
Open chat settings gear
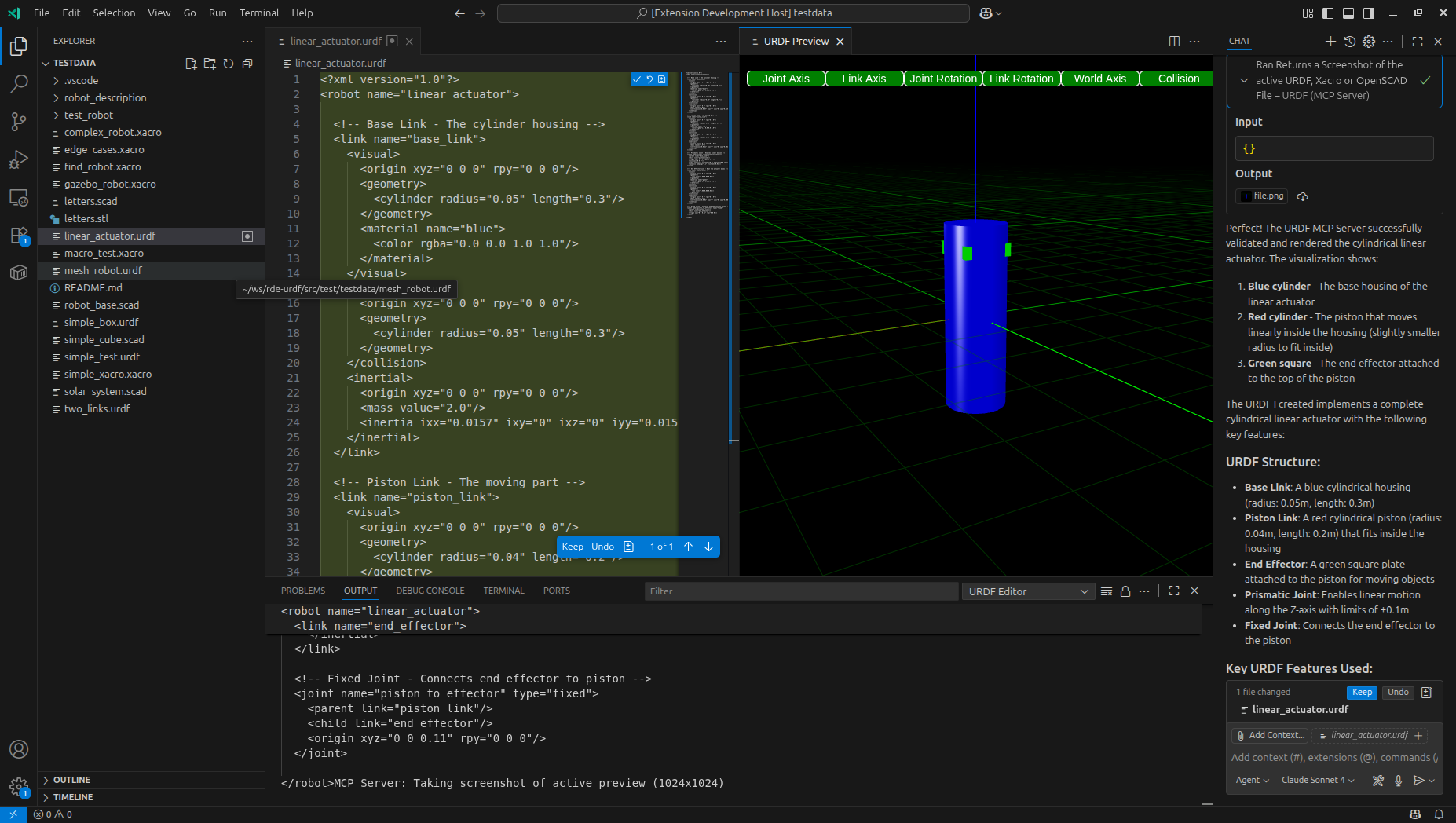coord(1369,42)
